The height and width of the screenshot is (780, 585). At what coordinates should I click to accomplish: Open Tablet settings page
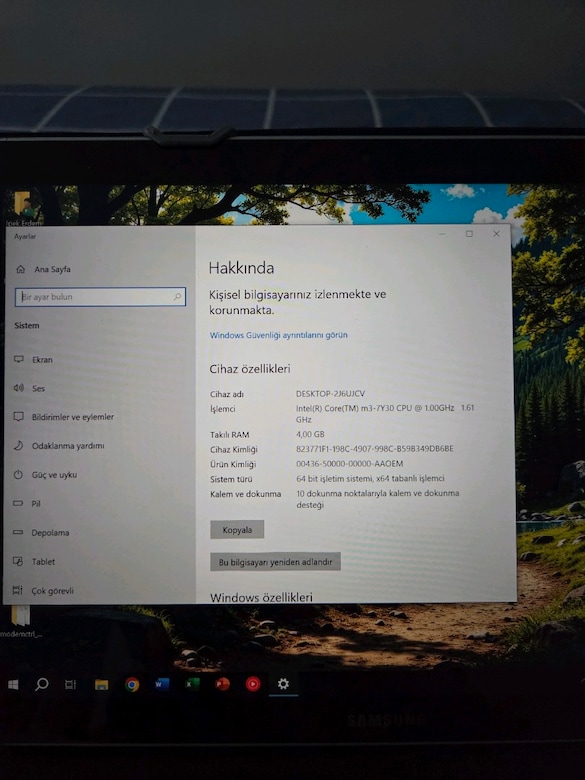[x=43, y=561]
